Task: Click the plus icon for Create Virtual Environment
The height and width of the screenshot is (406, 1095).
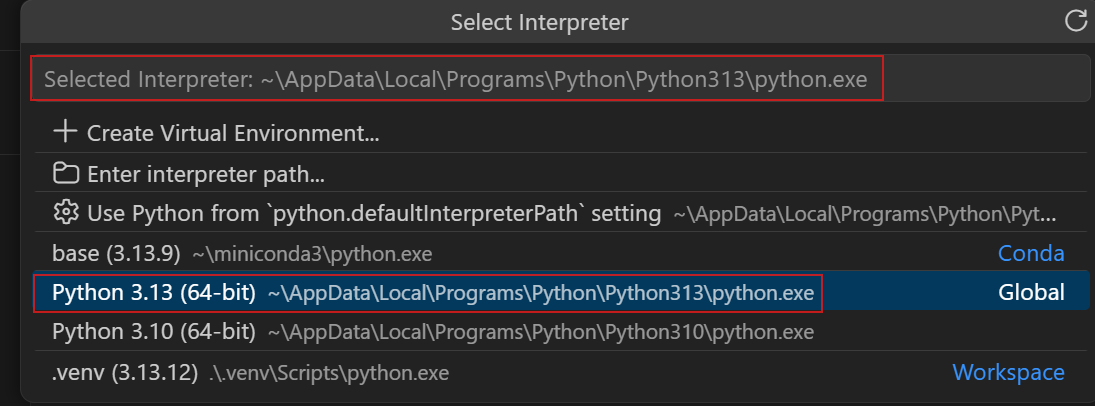Action: tap(65, 132)
